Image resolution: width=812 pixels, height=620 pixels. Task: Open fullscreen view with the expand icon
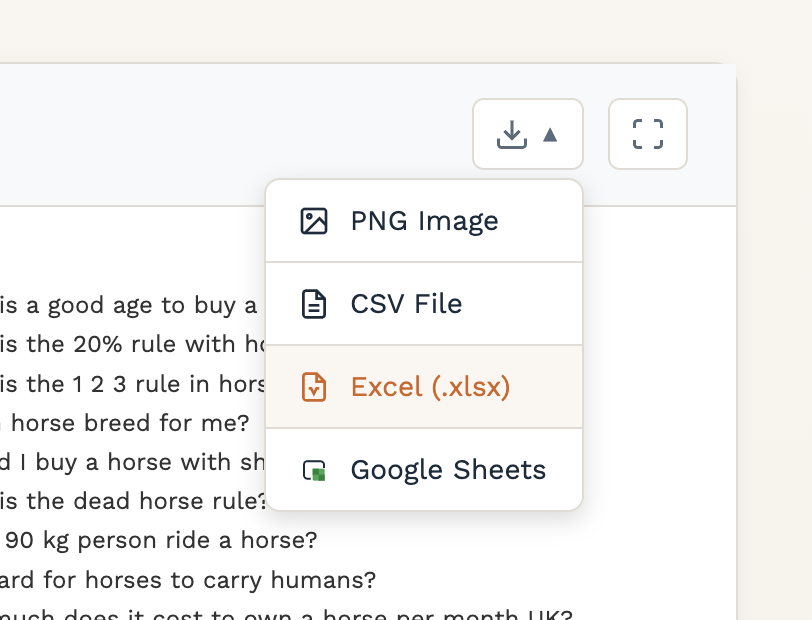(x=647, y=134)
